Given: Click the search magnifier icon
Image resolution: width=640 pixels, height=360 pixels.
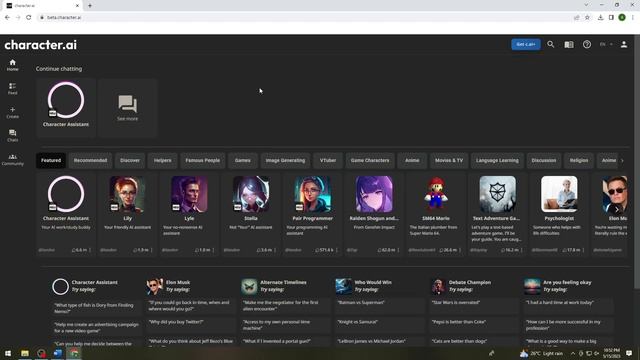Looking at the screenshot, I should pos(551,44).
